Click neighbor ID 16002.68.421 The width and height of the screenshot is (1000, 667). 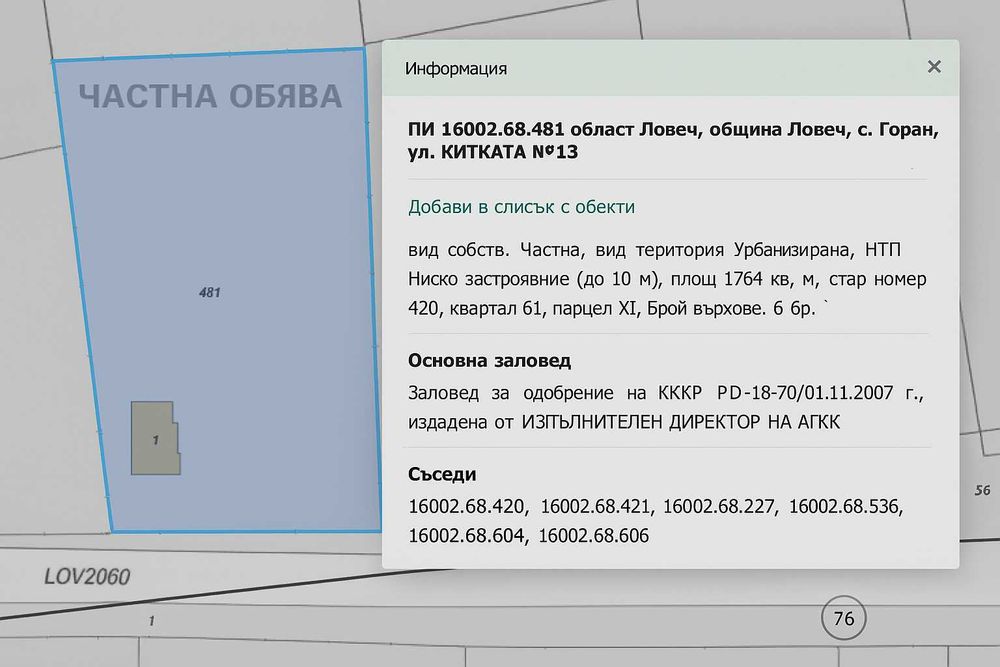[x=595, y=506]
